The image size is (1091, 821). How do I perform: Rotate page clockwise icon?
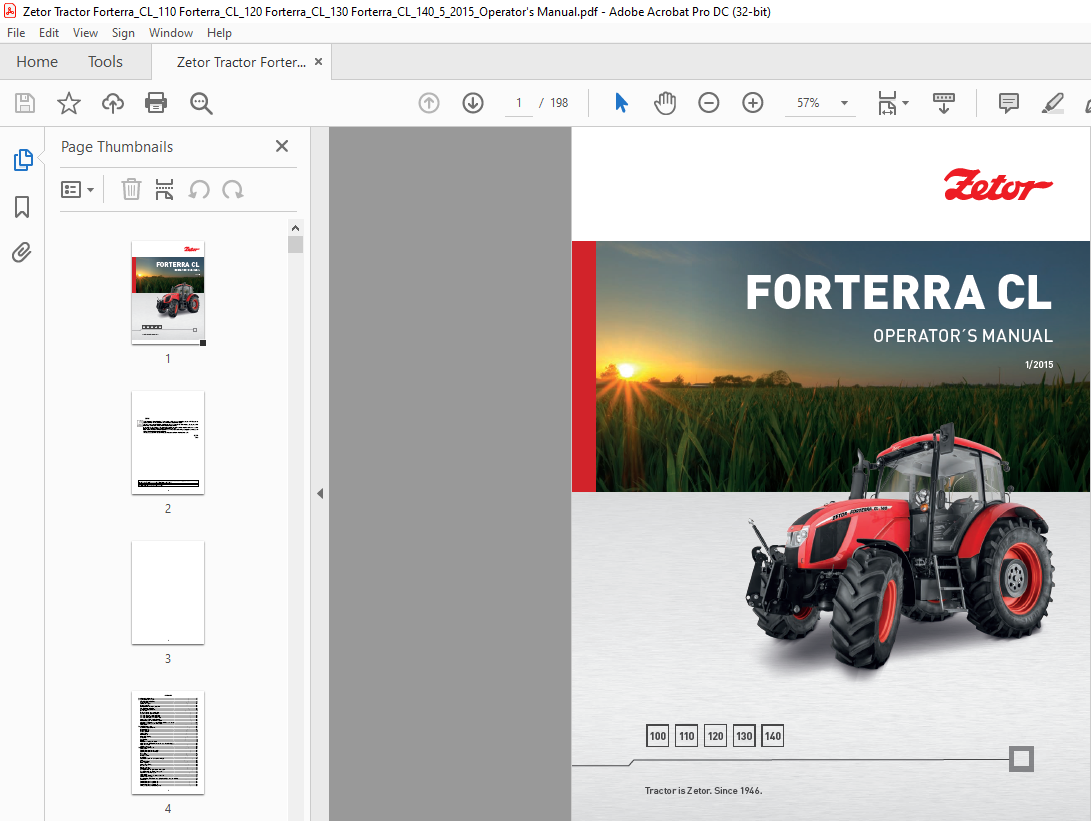coord(232,189)
